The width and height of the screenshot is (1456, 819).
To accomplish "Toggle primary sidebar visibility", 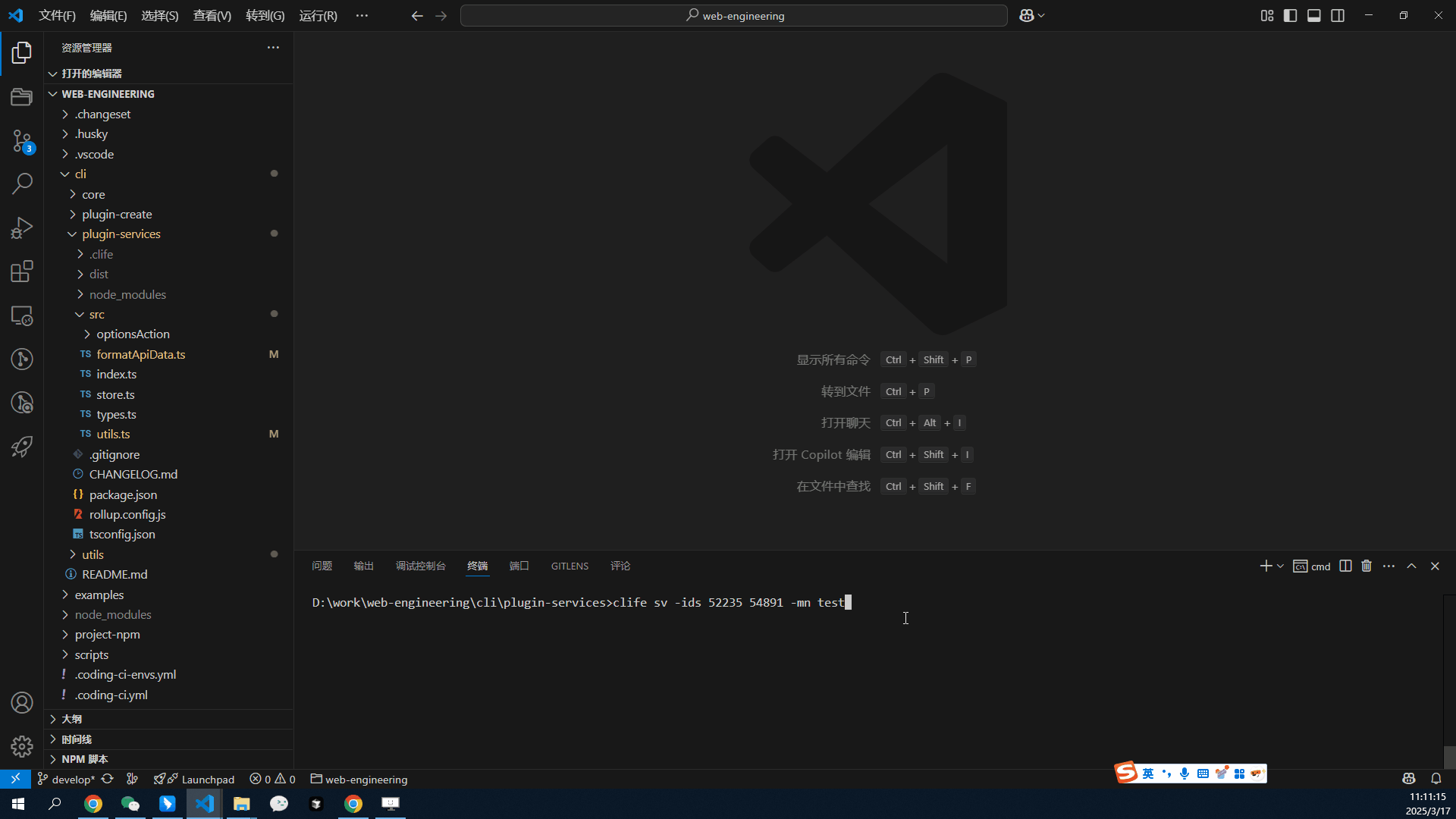I will click(1290, 15).
